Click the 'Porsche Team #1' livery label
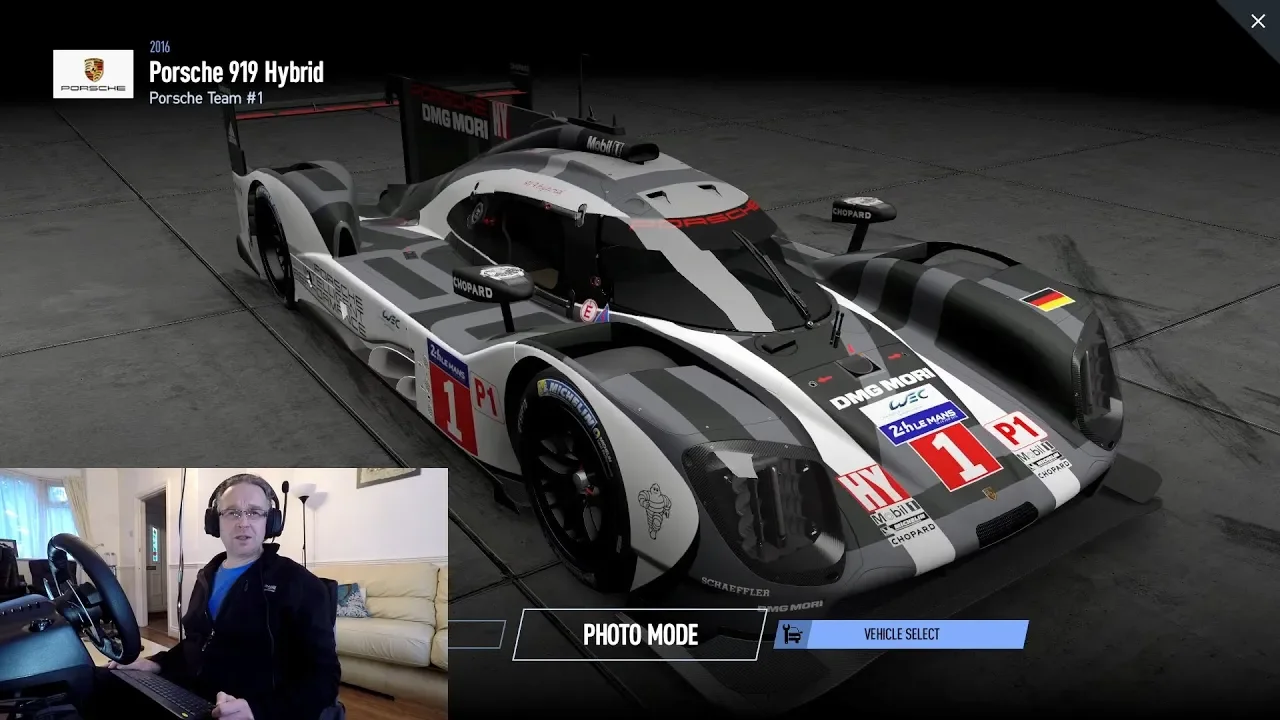Screen dimensions: 1280x720 [x=206, y=98]
